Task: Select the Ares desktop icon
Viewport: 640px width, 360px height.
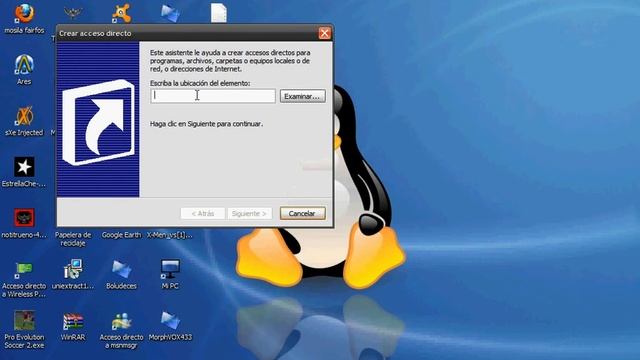Action: [x=24, y=64]
